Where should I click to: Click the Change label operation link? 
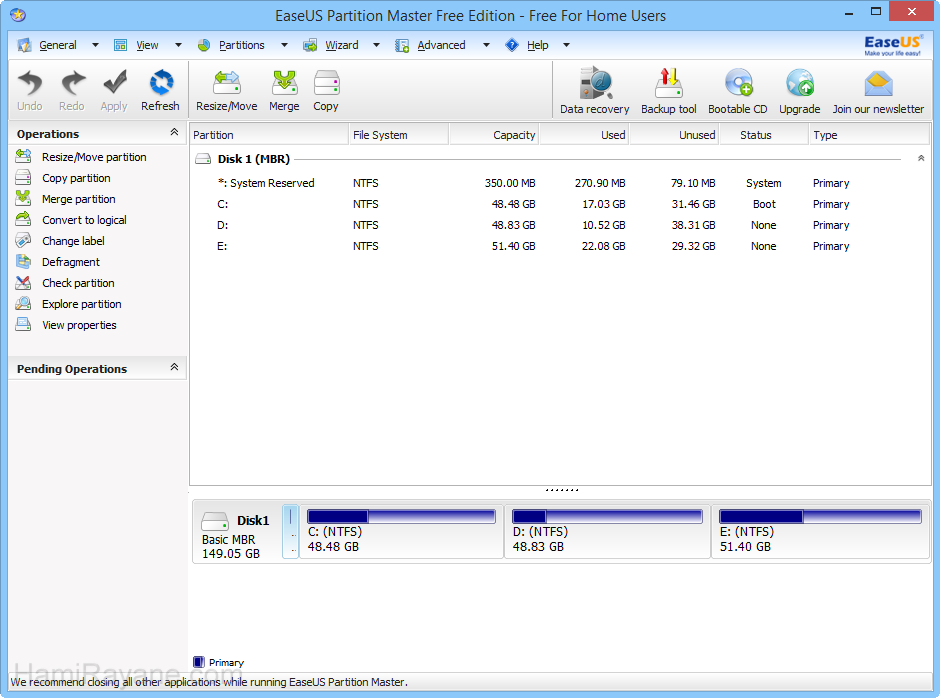click(x=73, y=241)
